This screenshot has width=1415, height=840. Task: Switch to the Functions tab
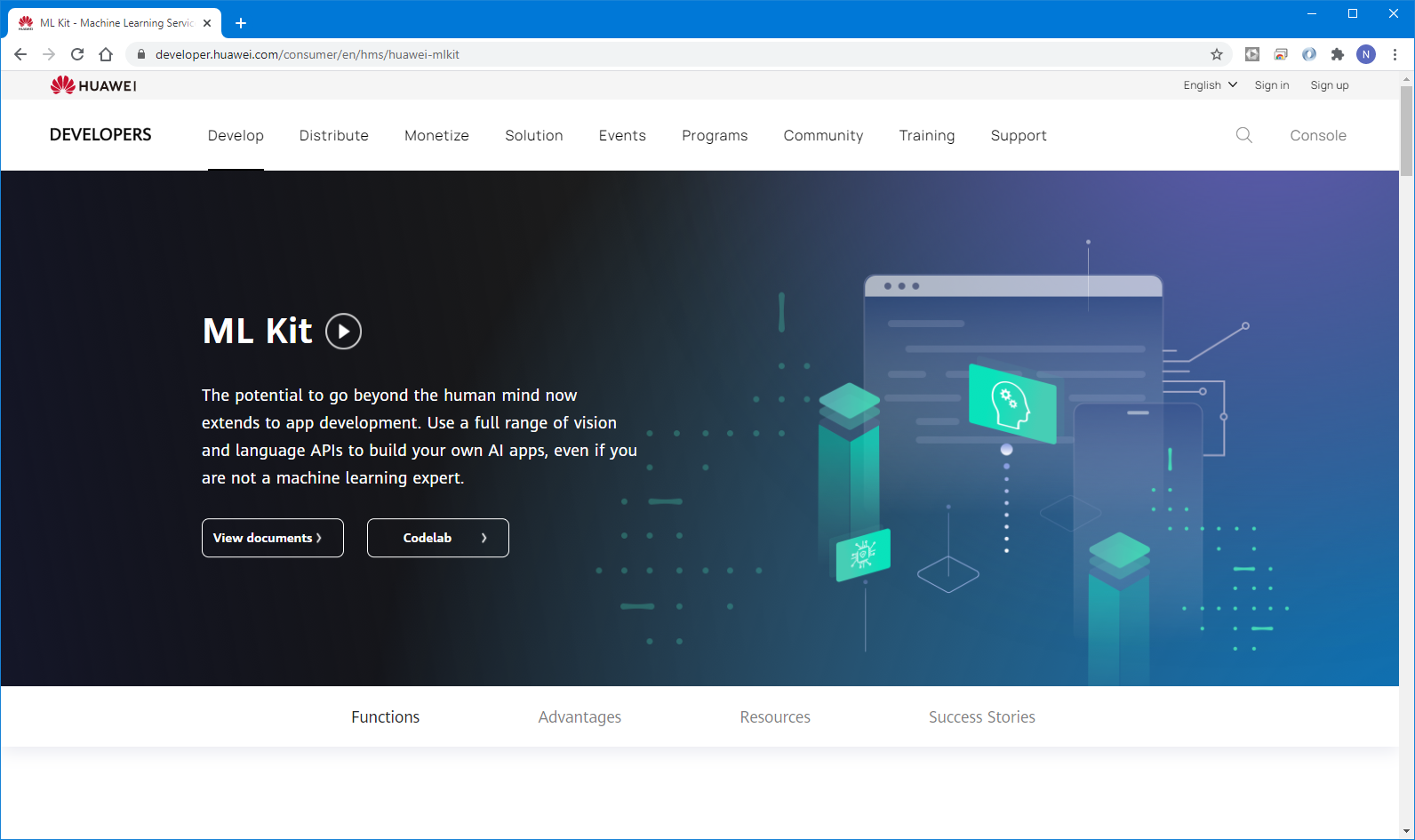coord(386,717)
